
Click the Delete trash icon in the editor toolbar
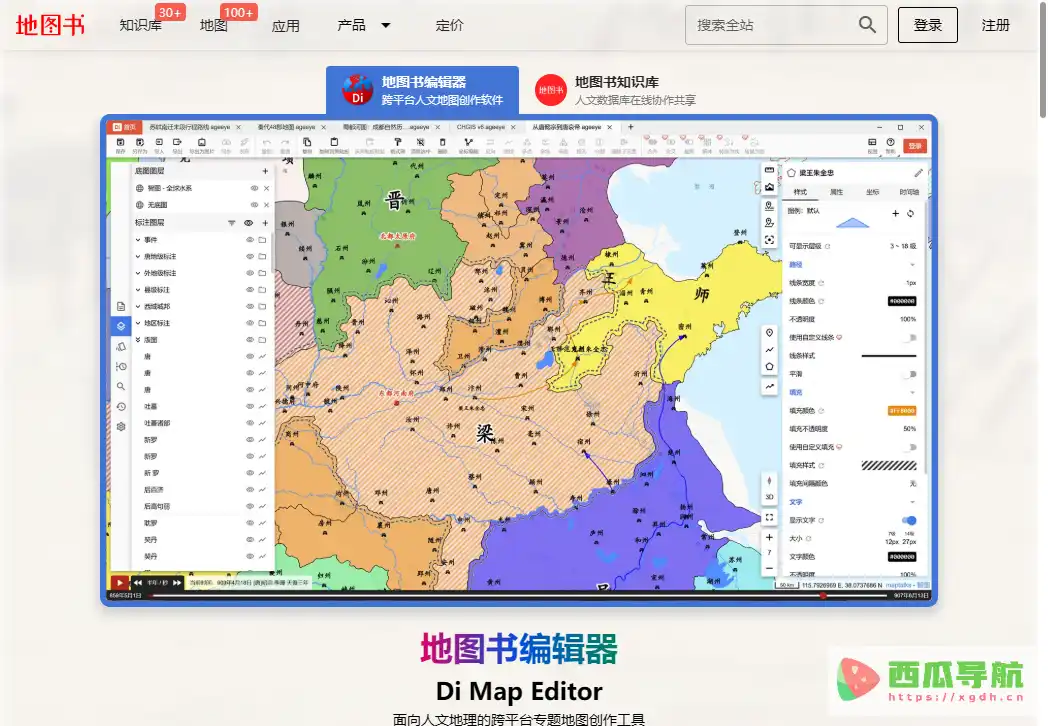coord(442,142)
